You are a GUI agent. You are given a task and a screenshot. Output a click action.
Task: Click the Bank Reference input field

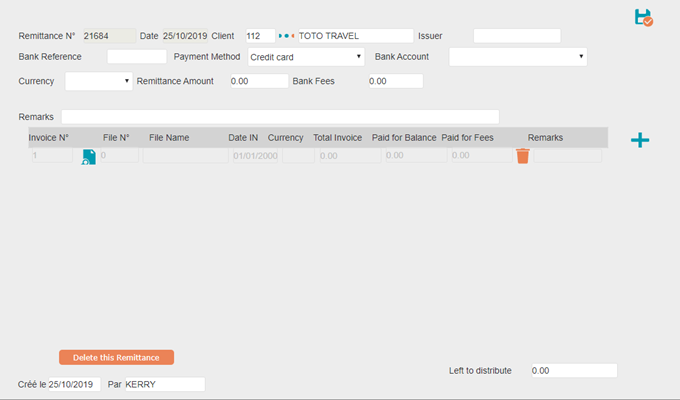point(137,56)
